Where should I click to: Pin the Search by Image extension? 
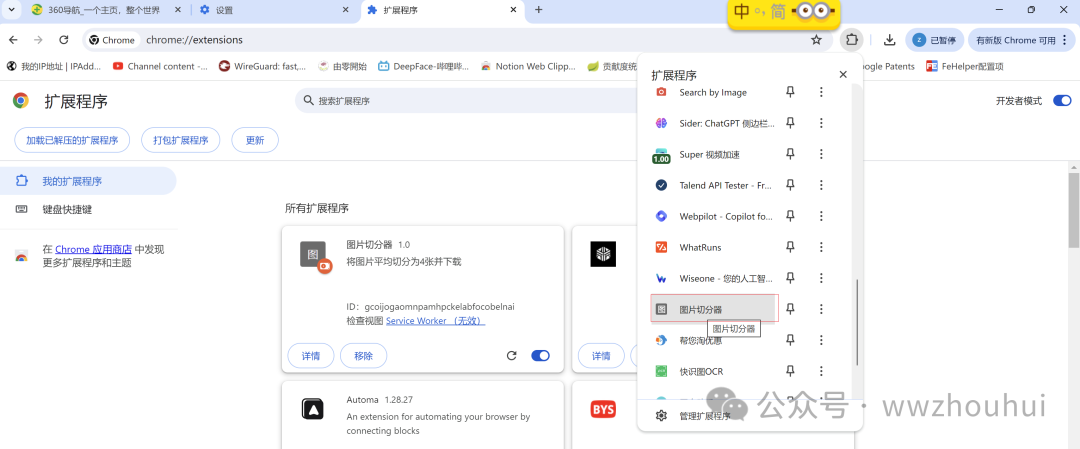[791, 92]
